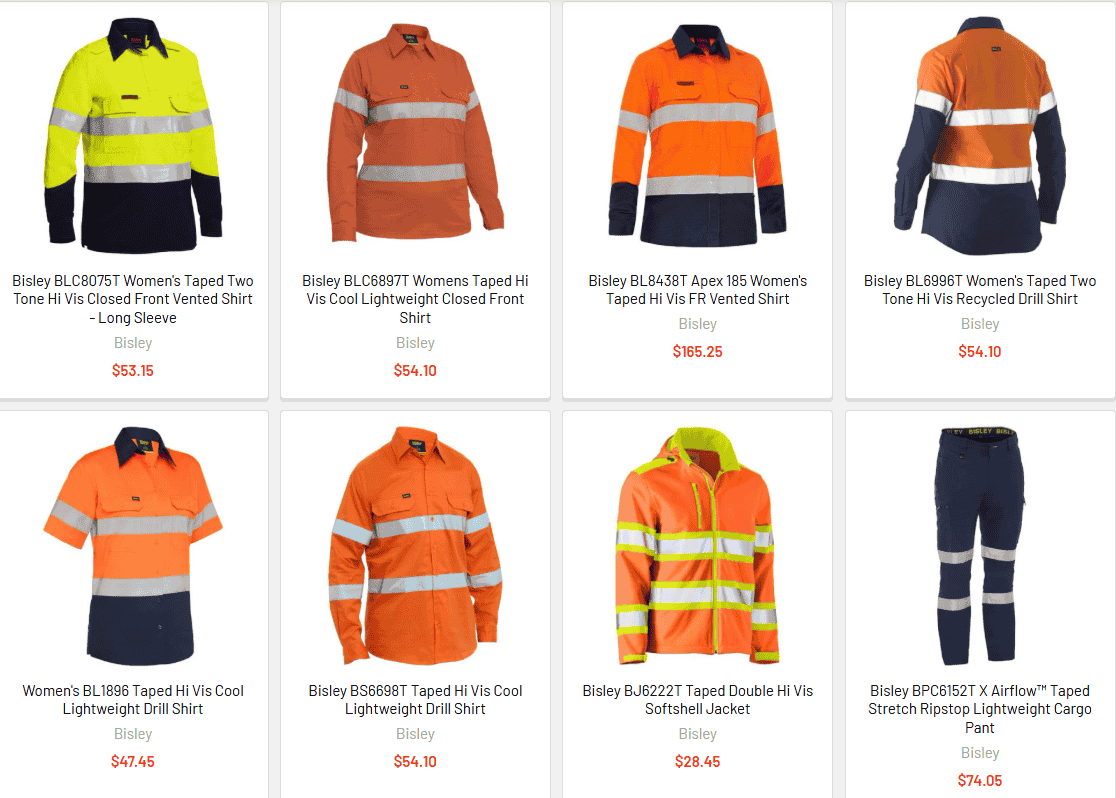View the BL8438T Apex 185 FR shirt image

(x=698, y=135)
